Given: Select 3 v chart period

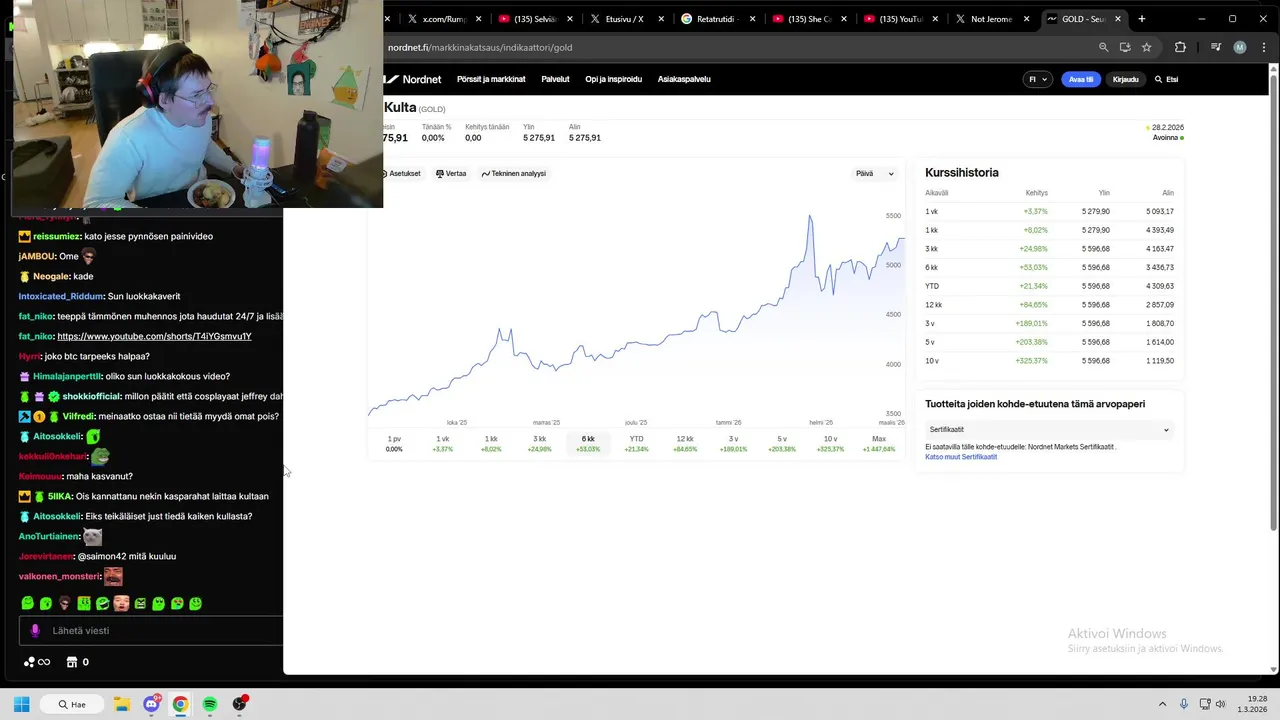Looking at the screenshot, I should 733,443.
